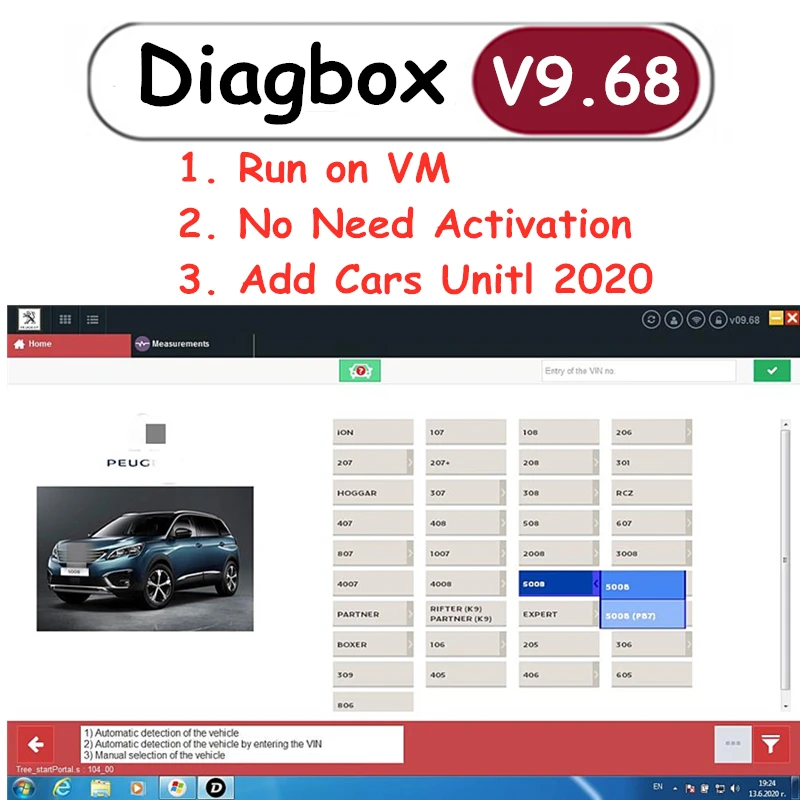Click the Entry of the VIN no. field
This screenshot has height=800, width=800.
(x=638, y=371)
